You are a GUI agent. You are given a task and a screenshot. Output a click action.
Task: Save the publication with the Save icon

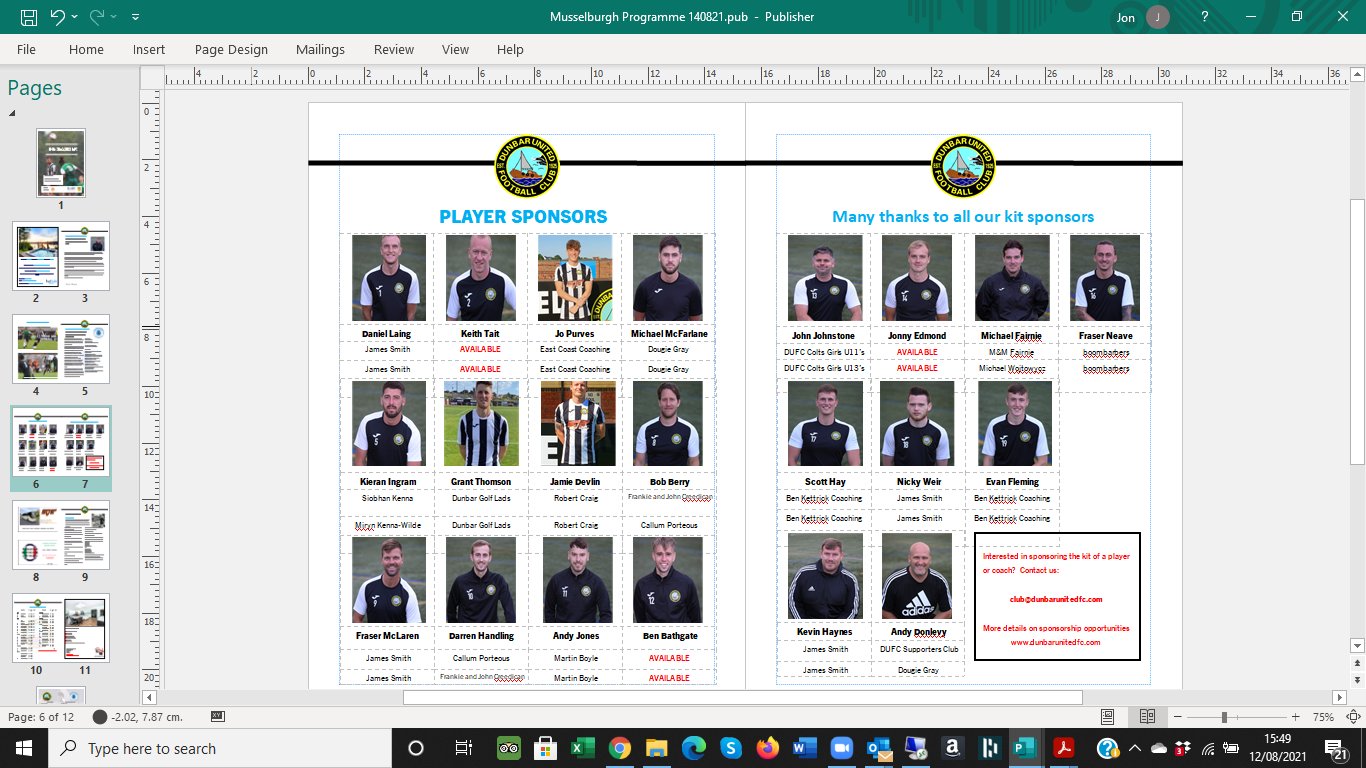coord(28,17)
